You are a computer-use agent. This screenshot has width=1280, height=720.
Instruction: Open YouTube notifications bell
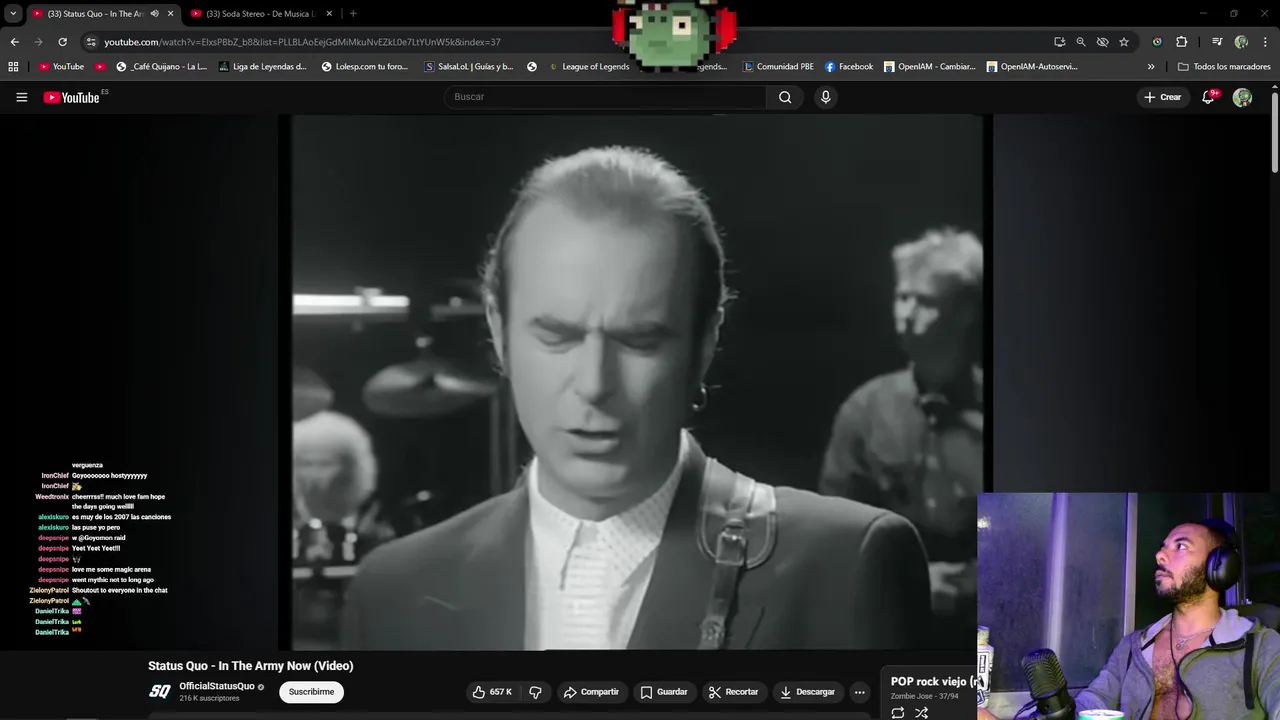1209,97
